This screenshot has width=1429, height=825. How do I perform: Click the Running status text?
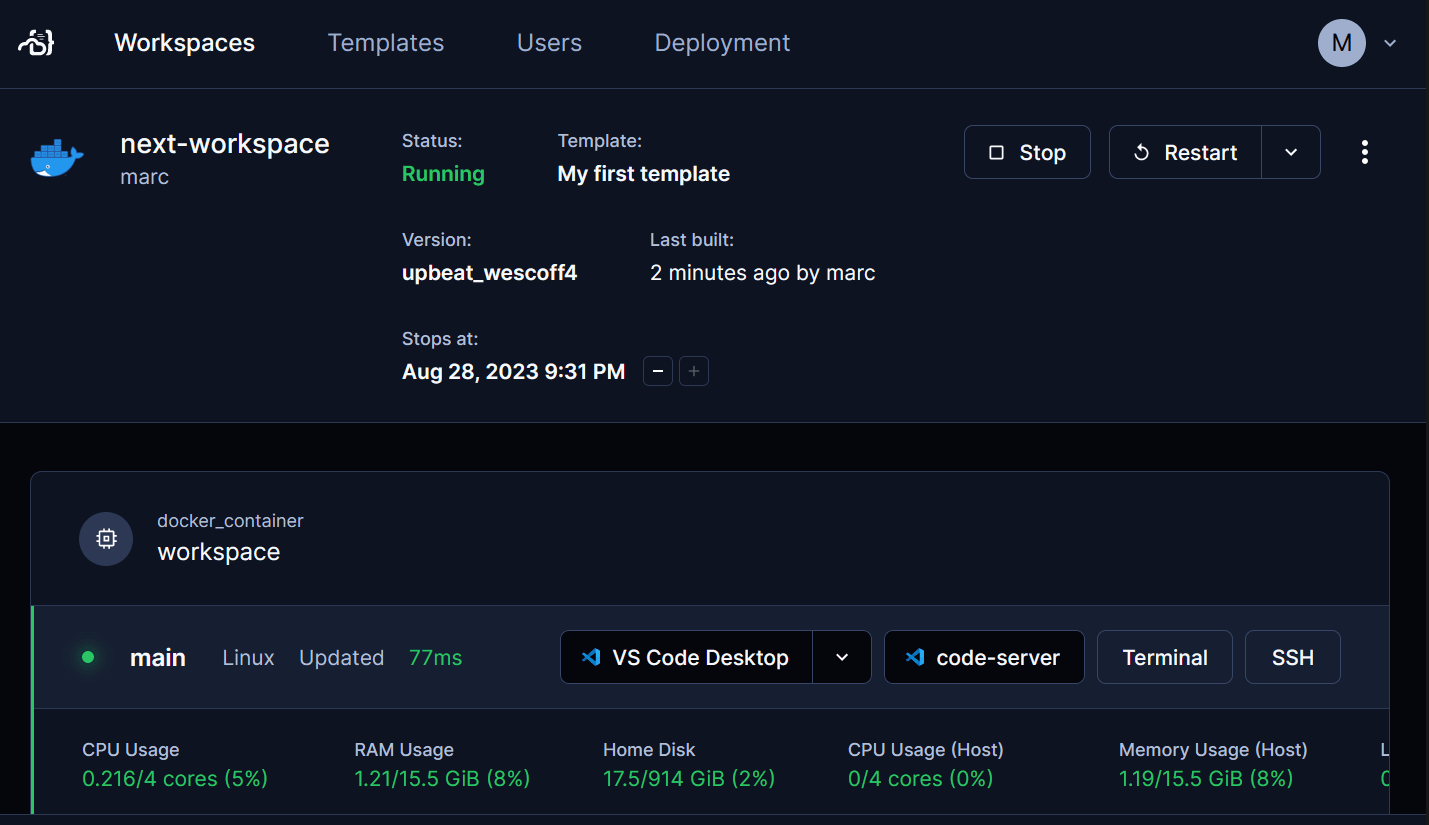pos(443,174)
